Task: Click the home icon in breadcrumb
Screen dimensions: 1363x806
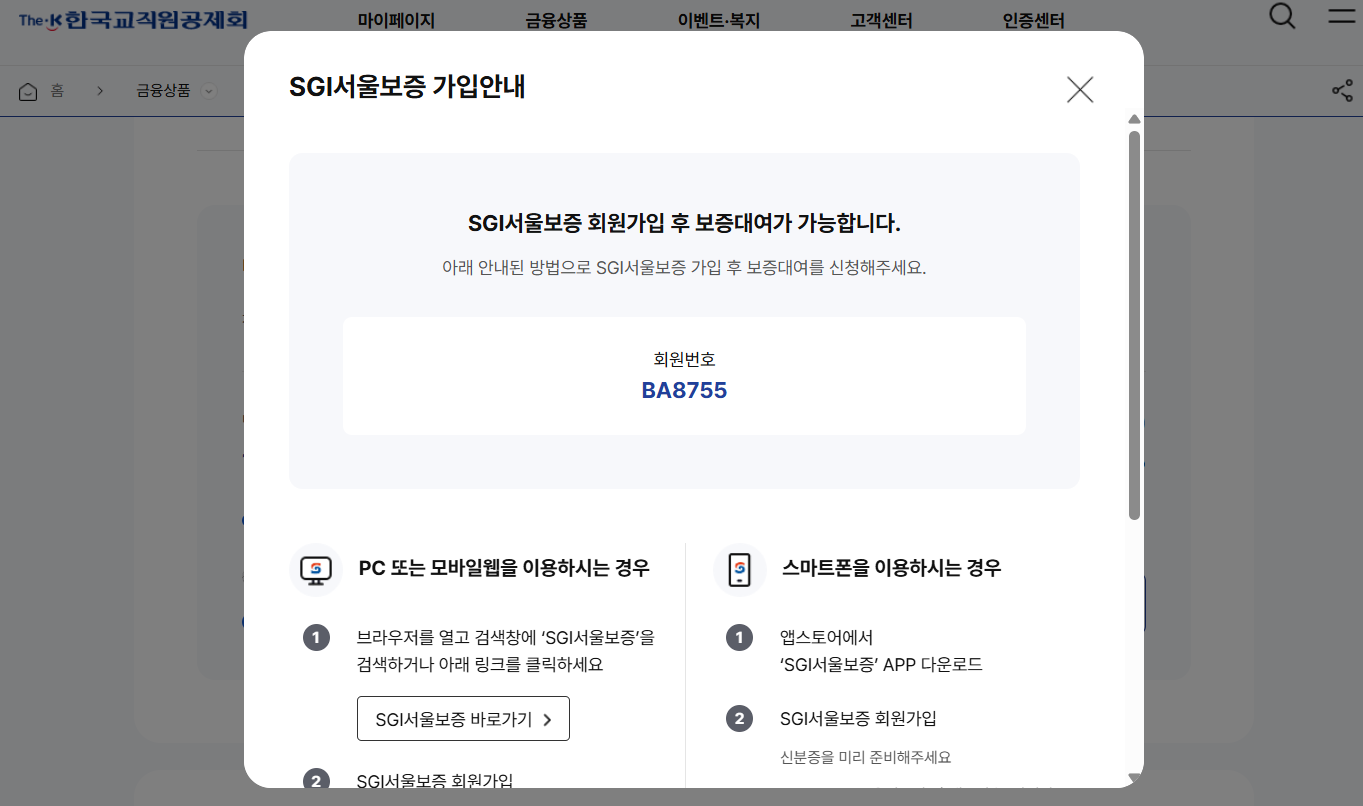Action: [x=28, y=91]
